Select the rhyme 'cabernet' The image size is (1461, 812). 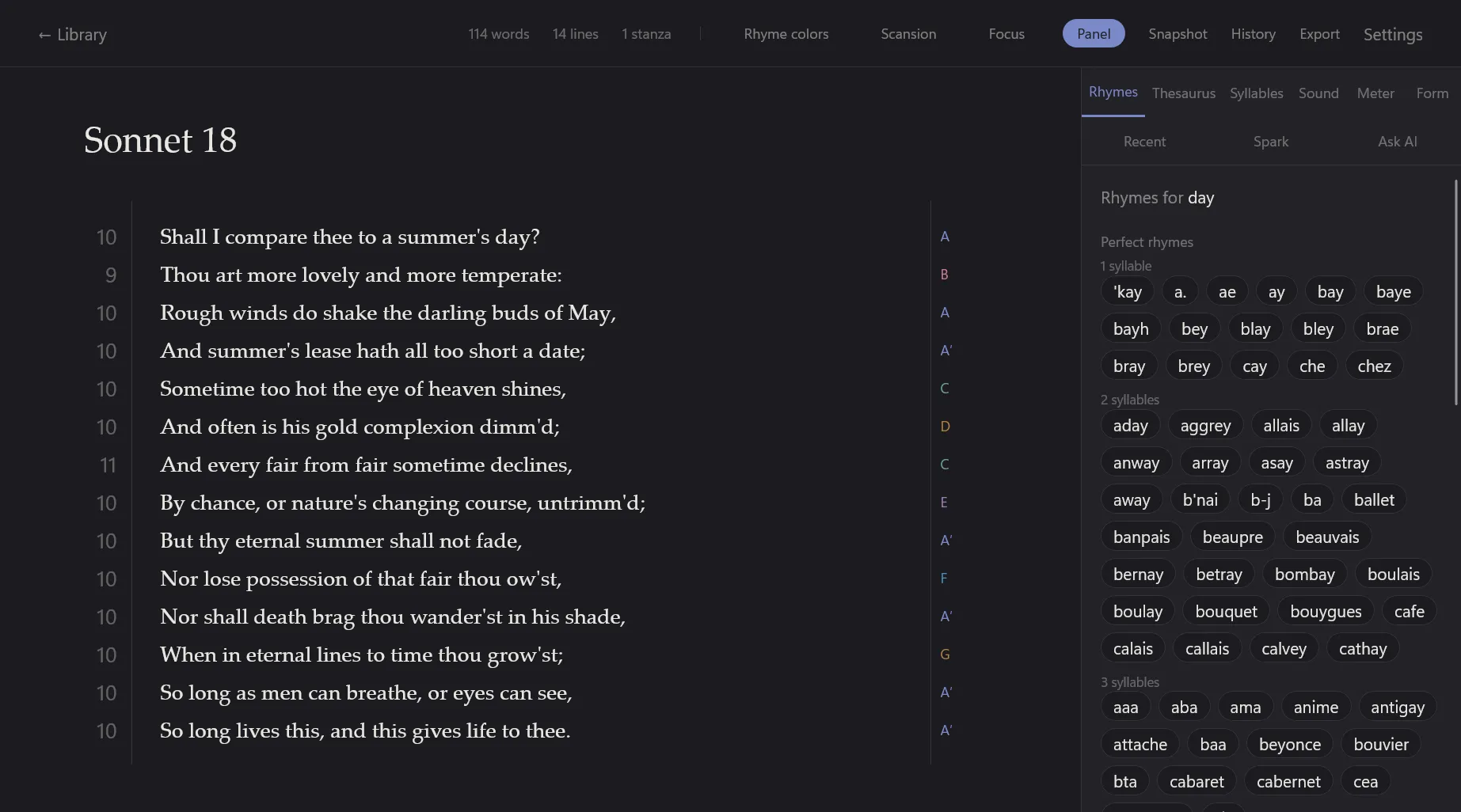click(x=1288, y=782)
